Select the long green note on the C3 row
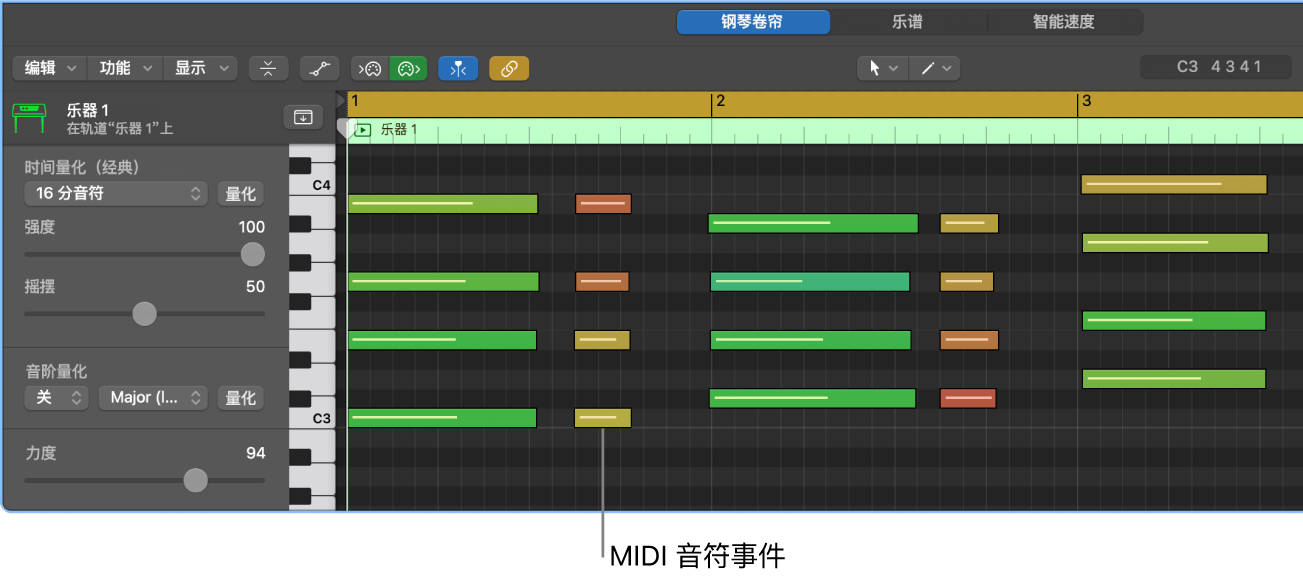Viewport: 1303px width, 577px height. 442,418
